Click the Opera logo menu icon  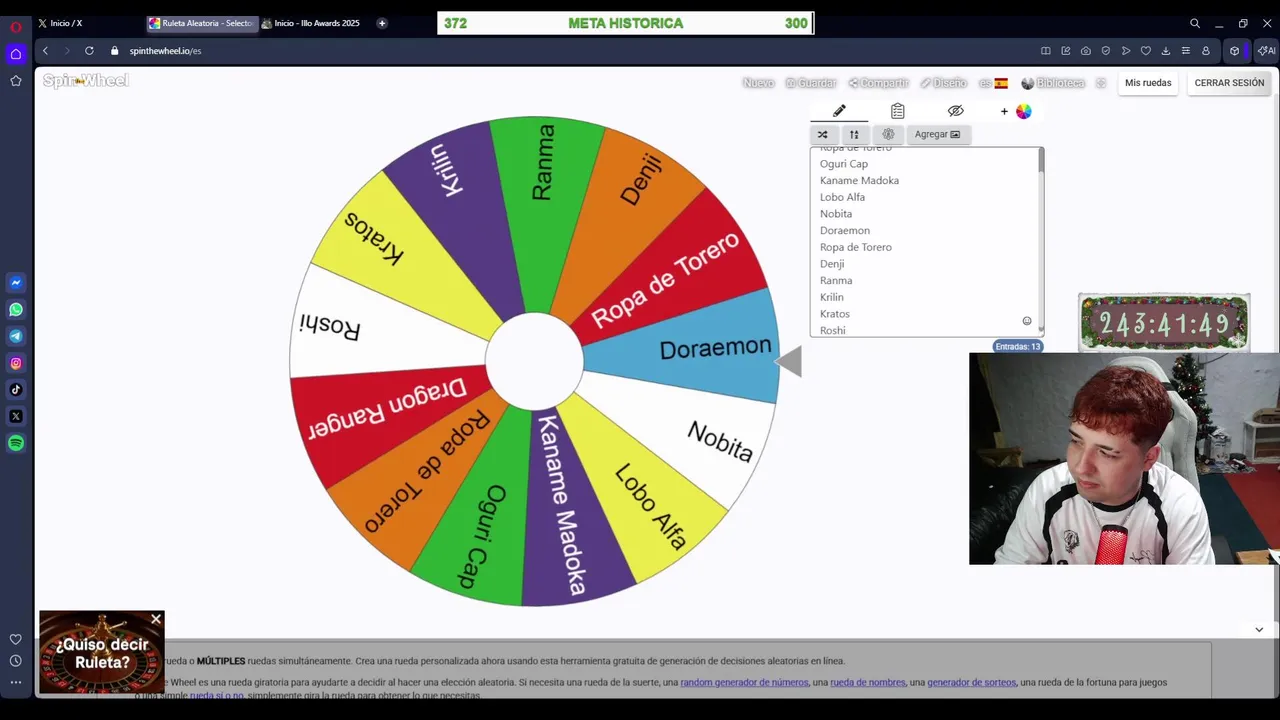[x=16, y=27]
